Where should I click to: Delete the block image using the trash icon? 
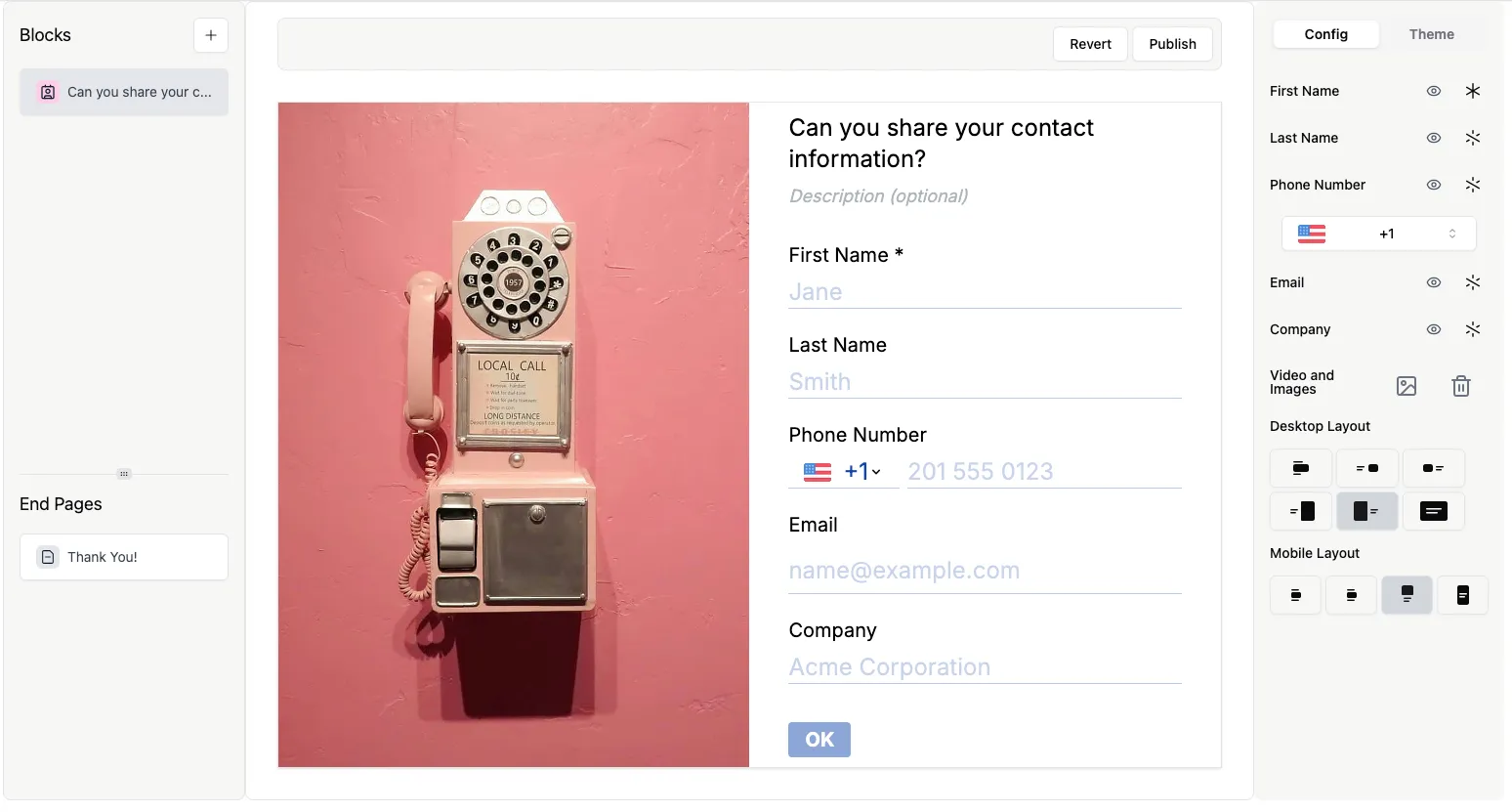(x=1461, y=386)
